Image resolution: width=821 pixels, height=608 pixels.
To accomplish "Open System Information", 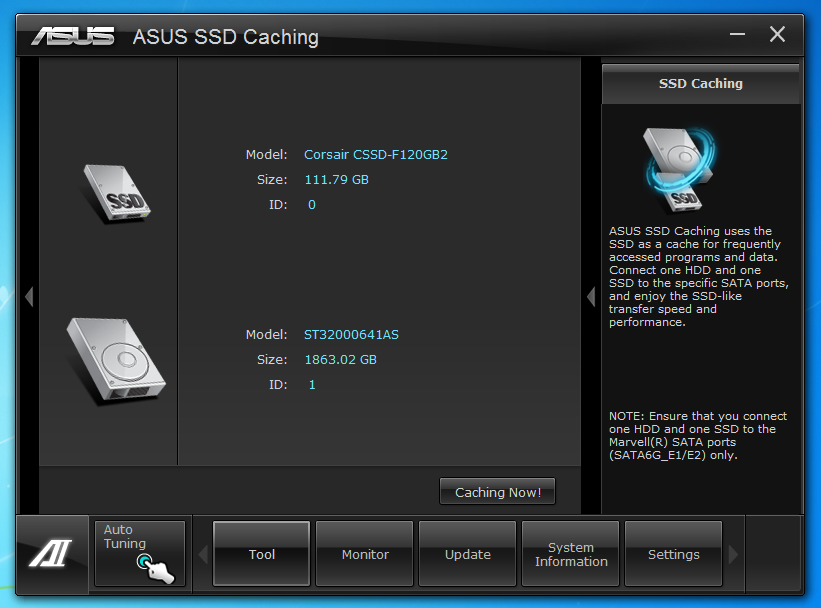I will tap(571, 554).
